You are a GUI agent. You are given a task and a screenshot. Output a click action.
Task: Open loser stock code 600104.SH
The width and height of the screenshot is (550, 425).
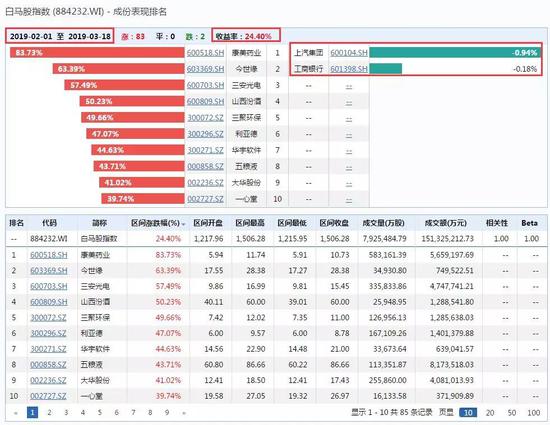(349, 53)
